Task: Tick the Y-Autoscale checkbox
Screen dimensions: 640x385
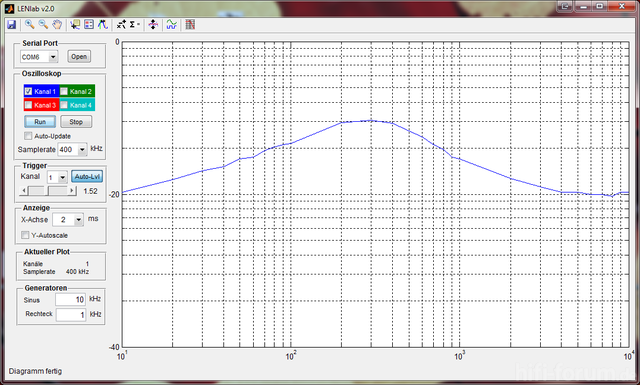Action: tap(25, 235)
